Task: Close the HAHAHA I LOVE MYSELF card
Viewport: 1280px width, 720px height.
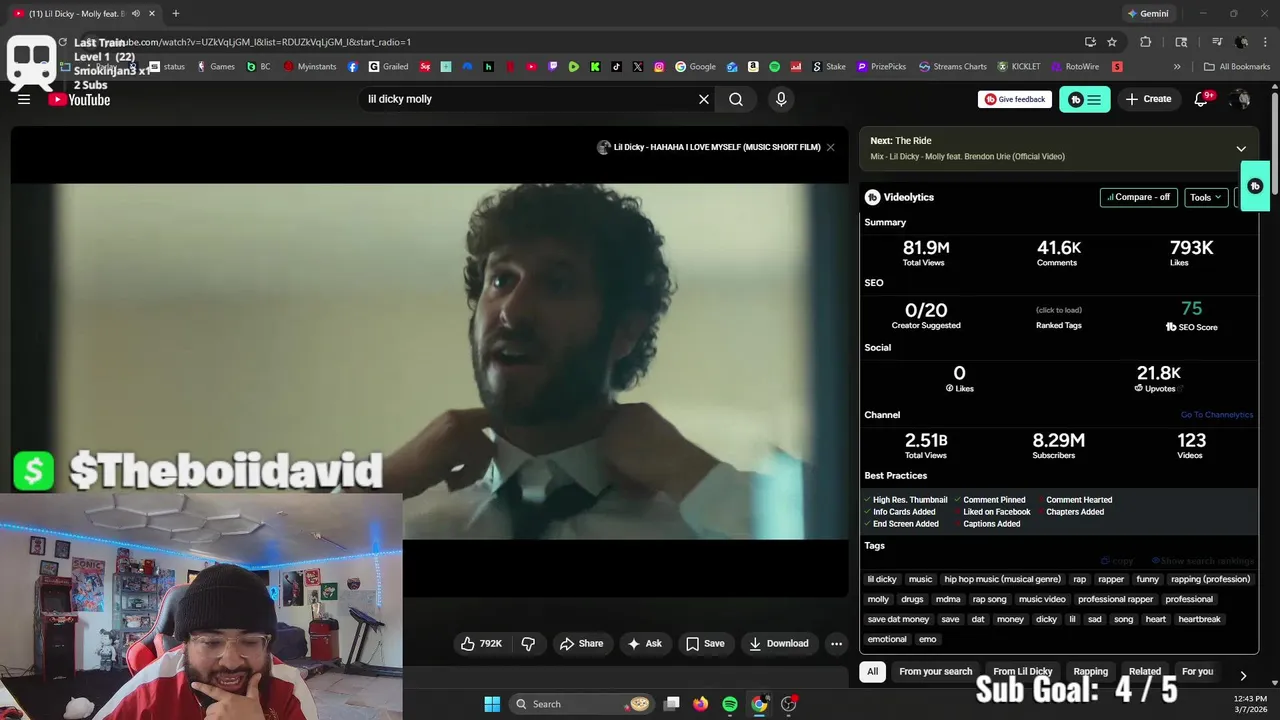Action: [x=830, y=147]
